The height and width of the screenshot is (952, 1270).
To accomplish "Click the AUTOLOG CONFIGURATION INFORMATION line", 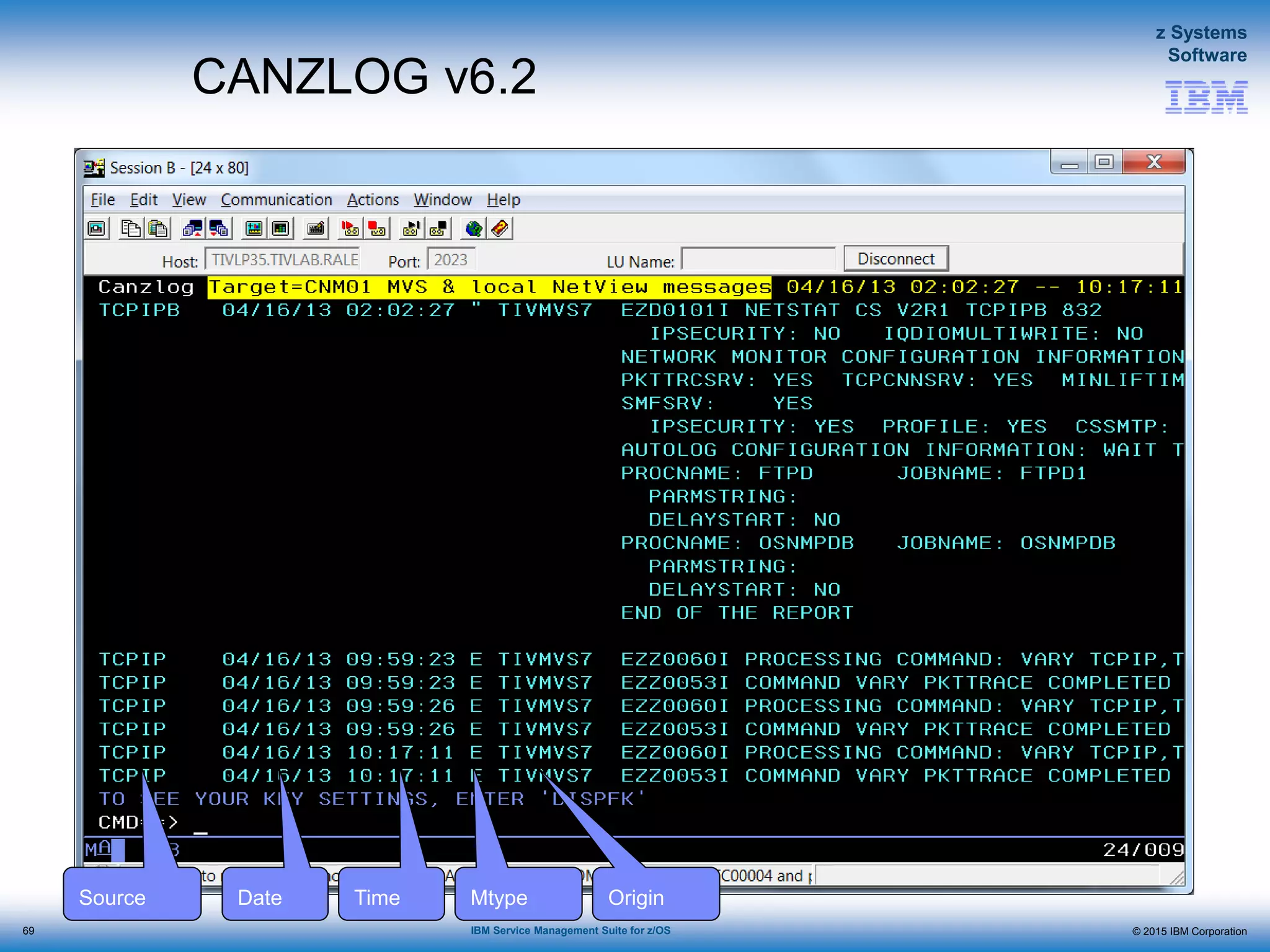I will (x=902, y=450).
